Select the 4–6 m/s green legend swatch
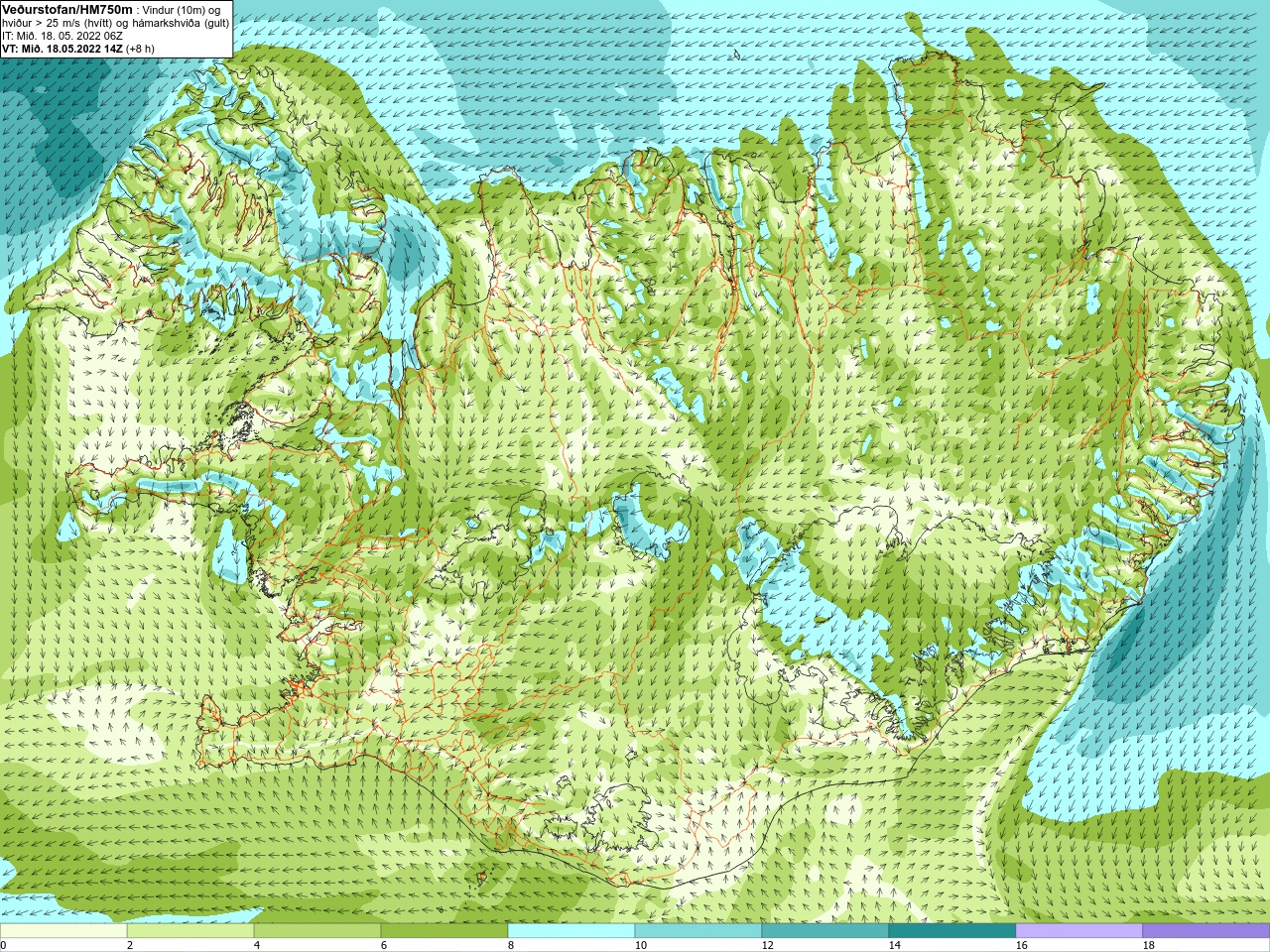 (x=317, y=931)
